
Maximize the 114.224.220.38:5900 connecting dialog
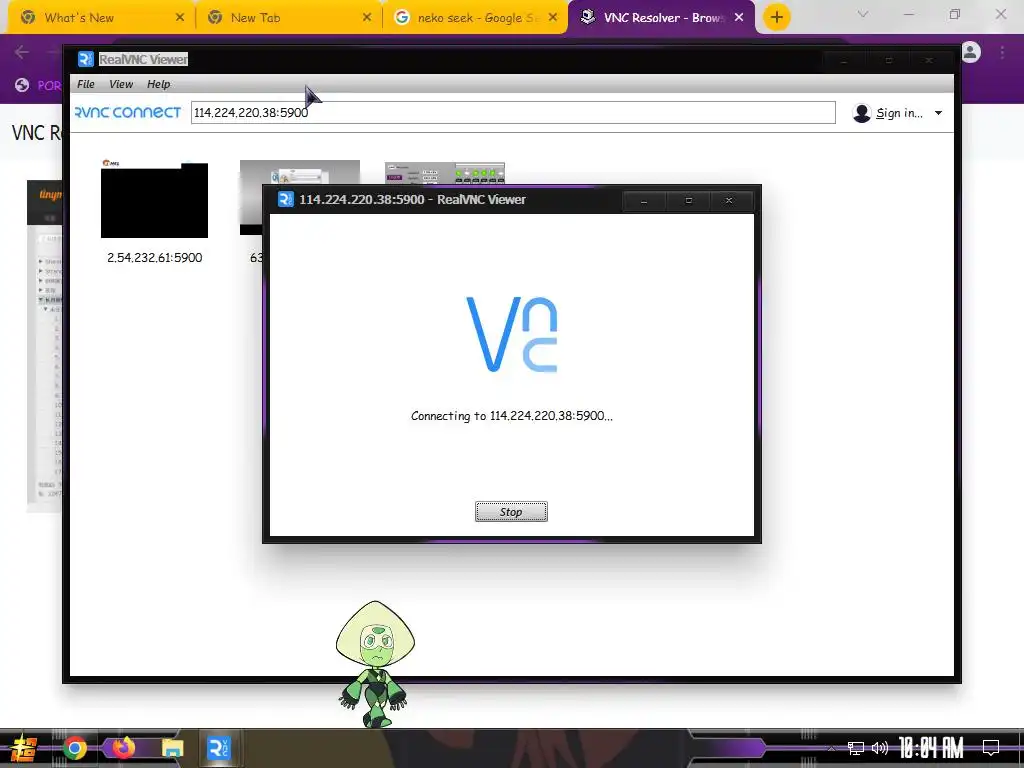pos(688,200)
